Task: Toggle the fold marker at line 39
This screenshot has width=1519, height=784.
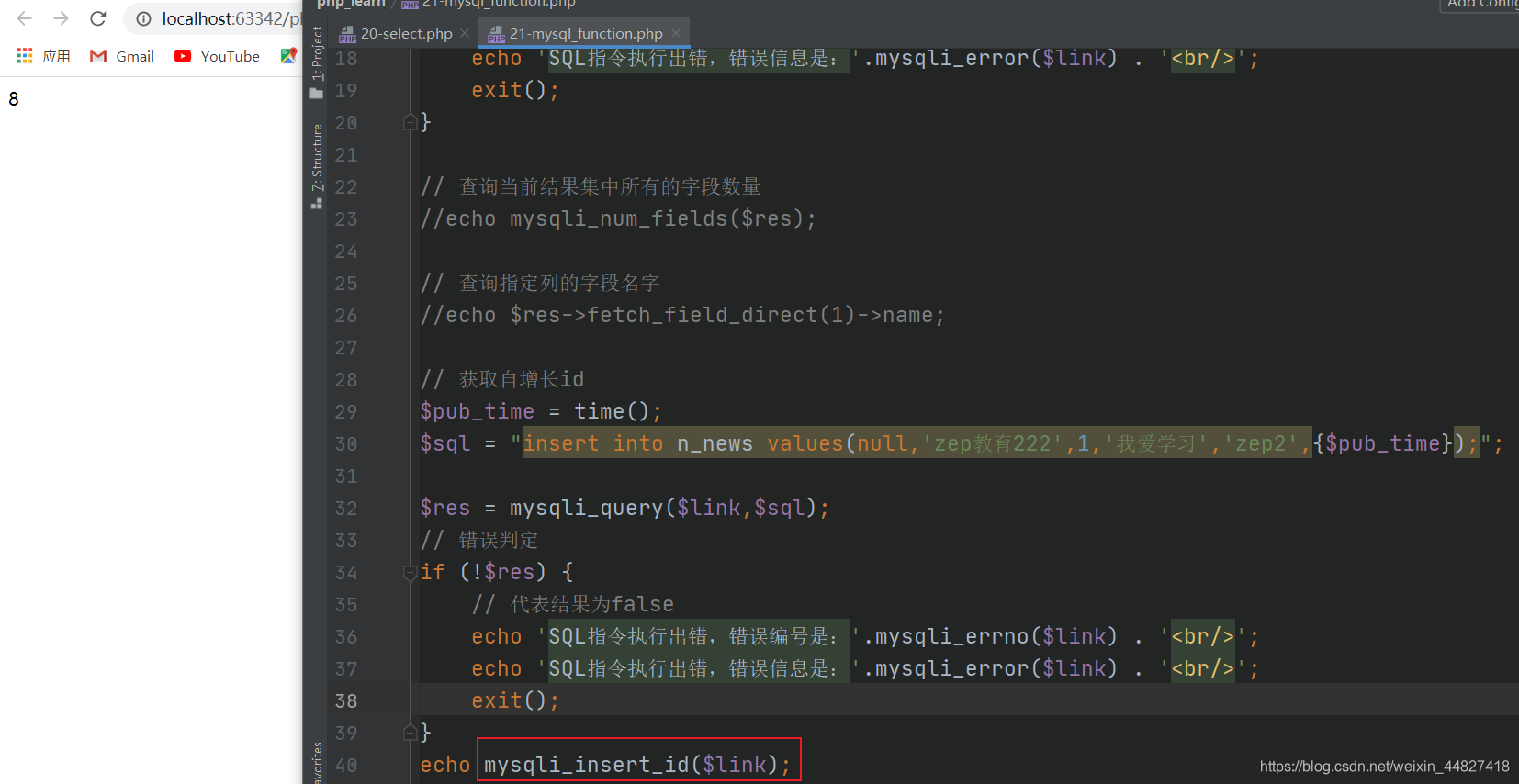Action: [x=411, y=733]
